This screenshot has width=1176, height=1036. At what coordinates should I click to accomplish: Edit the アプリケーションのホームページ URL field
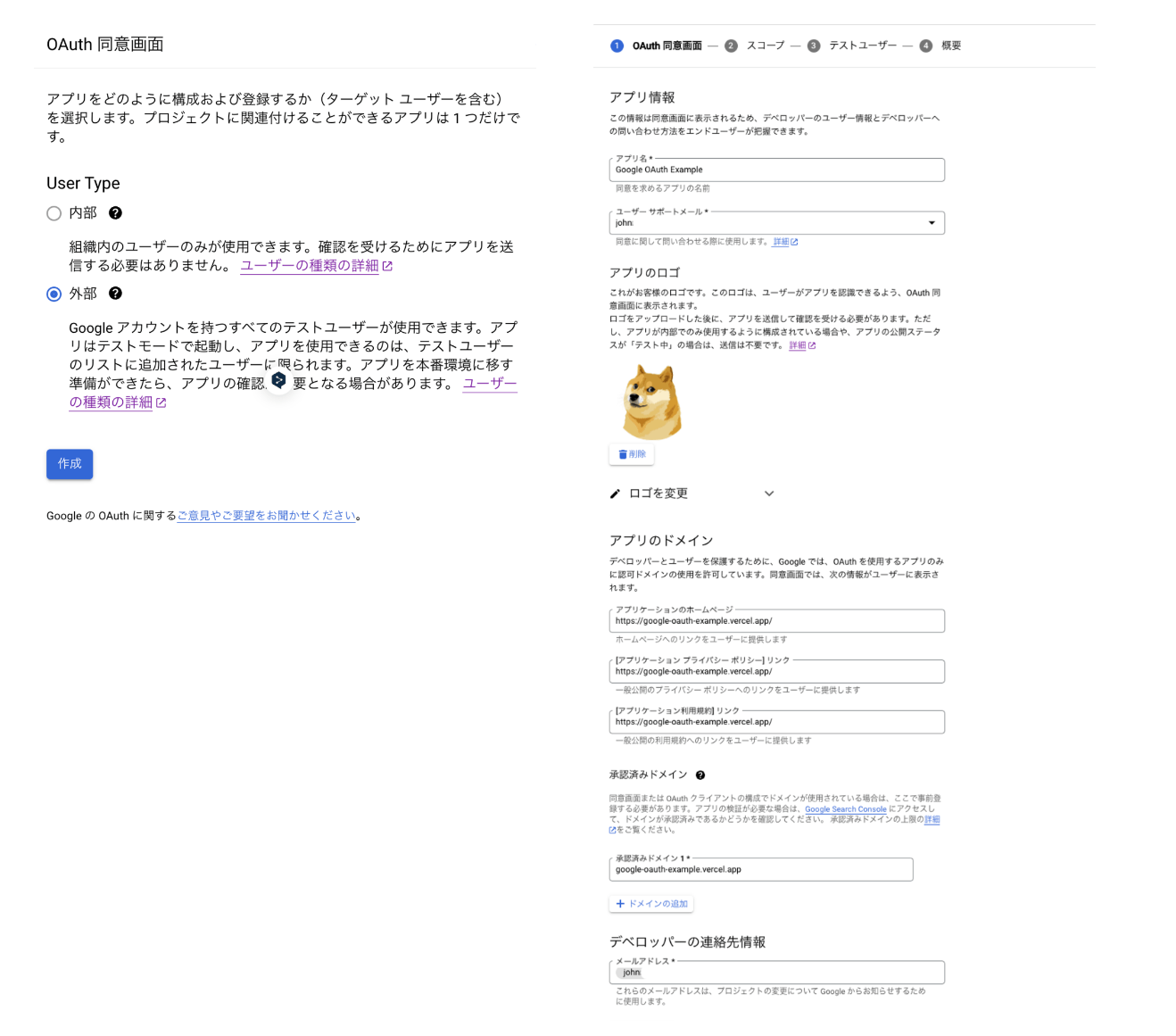click(776, 621)
